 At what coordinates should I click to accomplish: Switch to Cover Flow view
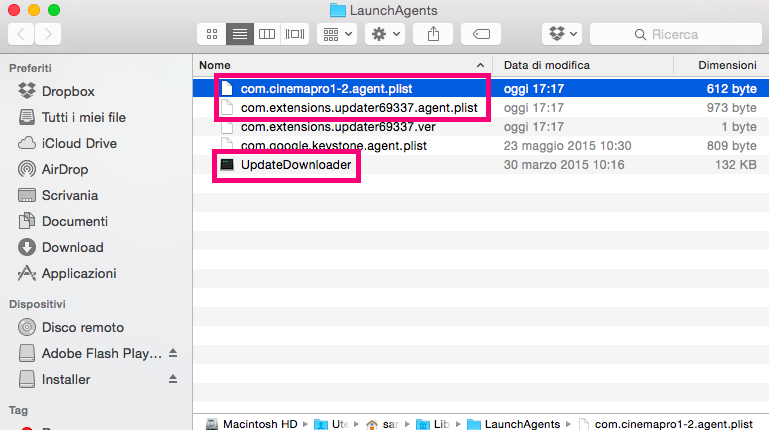click(295, 34)
